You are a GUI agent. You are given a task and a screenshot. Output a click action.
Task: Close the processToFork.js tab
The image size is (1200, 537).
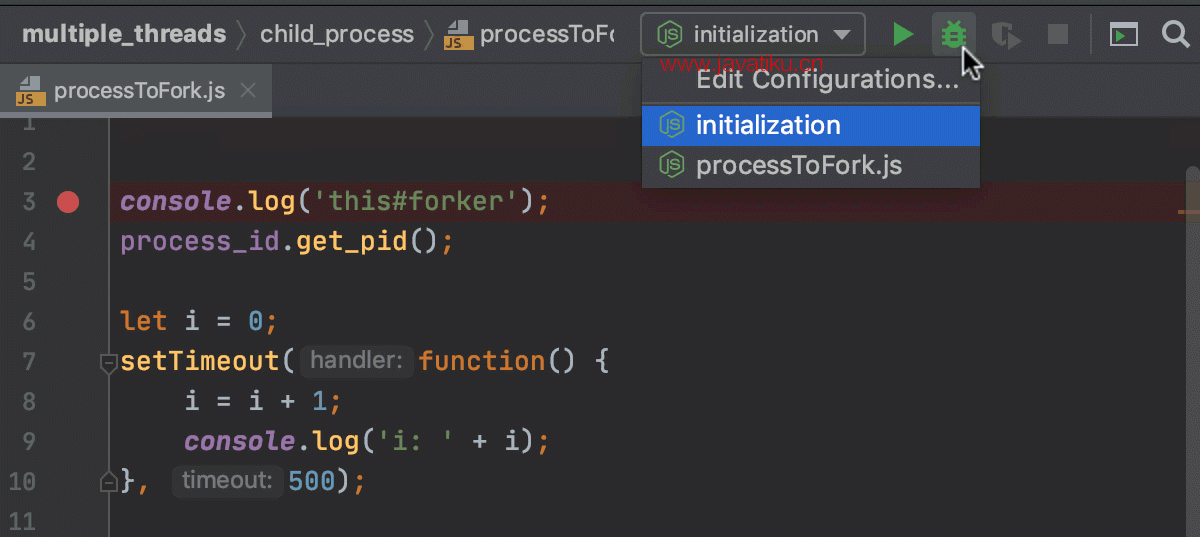248,91
